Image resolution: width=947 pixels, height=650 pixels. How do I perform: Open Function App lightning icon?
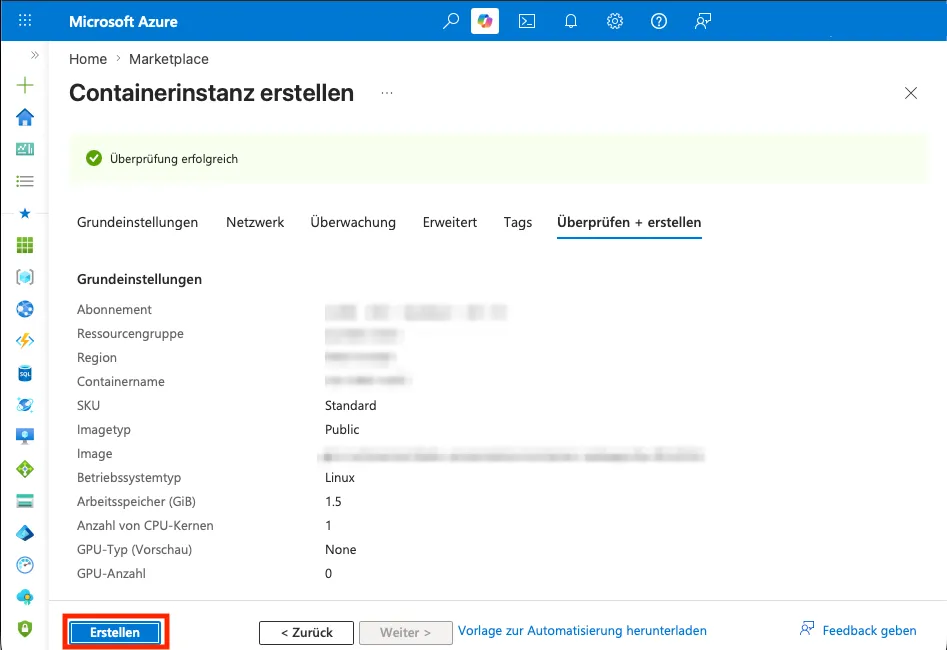[25, 341]
